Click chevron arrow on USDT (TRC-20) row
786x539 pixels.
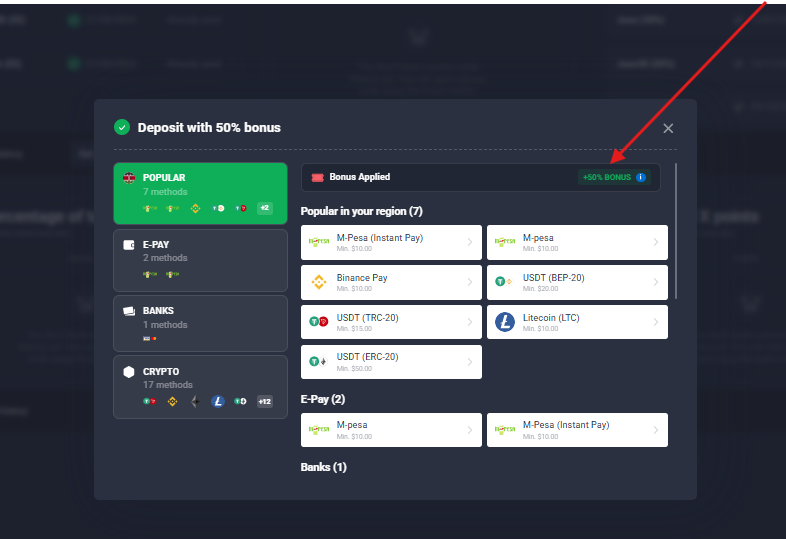[470, 322]
